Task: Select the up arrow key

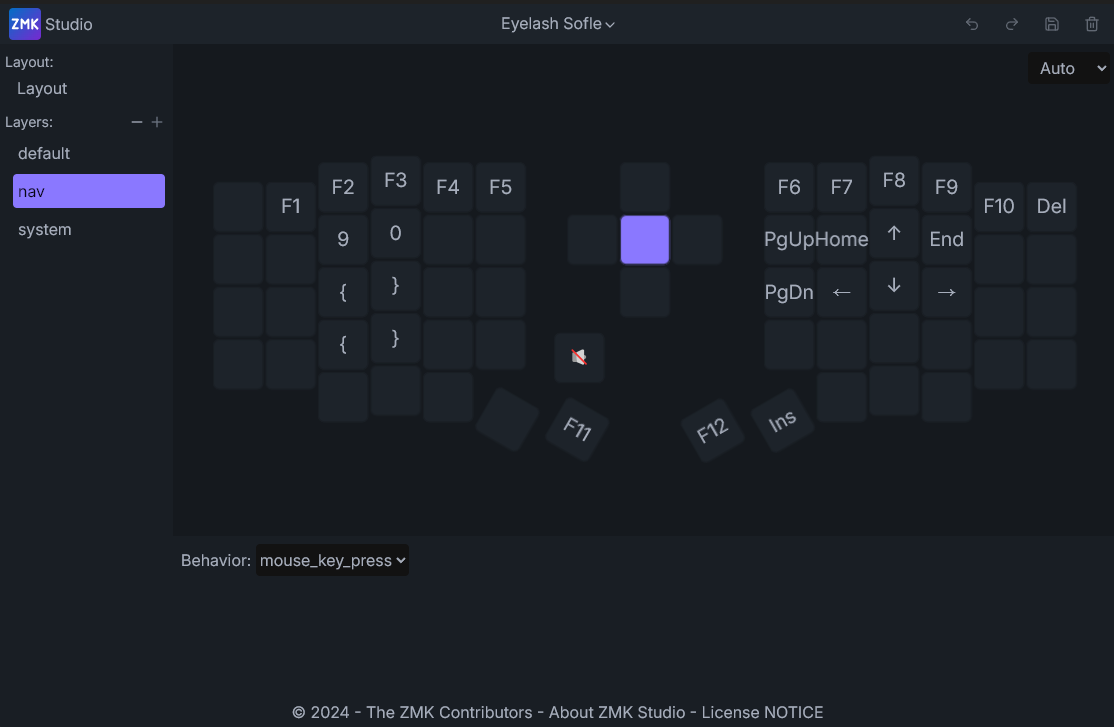Action: tap(894, 233)
